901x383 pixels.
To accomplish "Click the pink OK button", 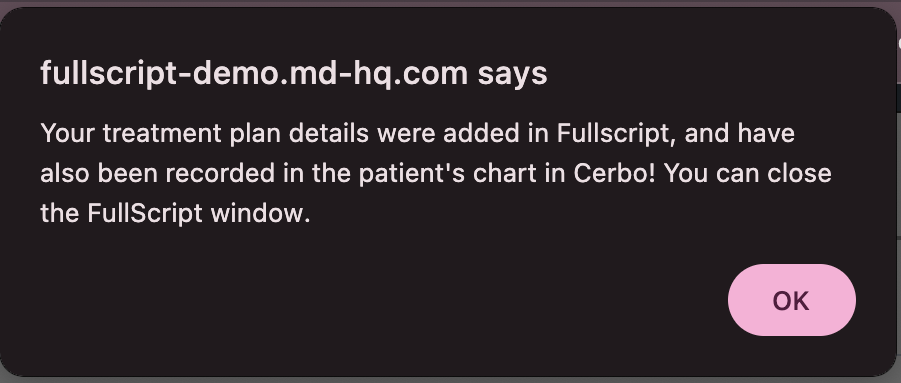I will 791,300.
